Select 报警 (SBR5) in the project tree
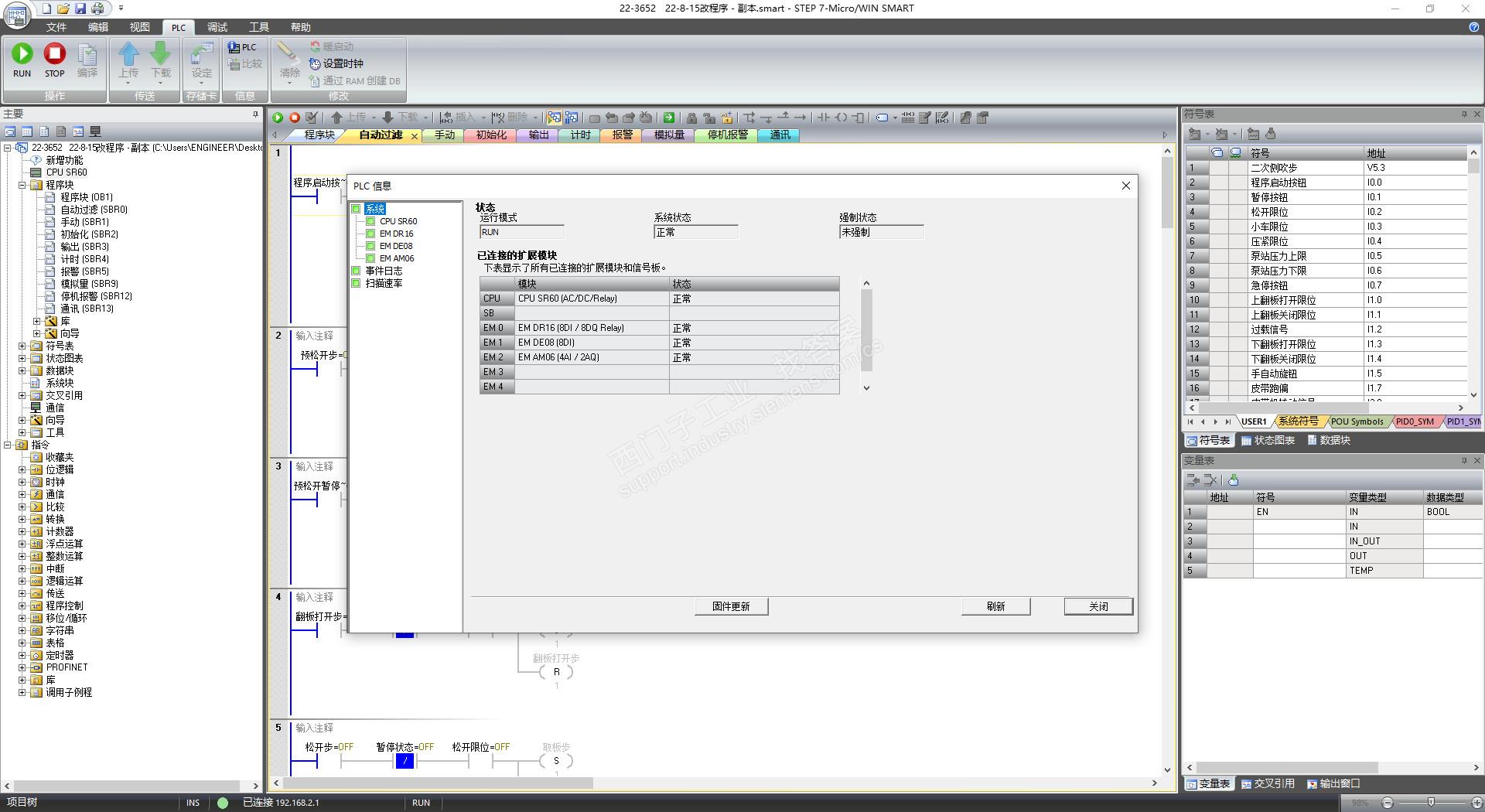1485x812 pixels. [85, 271]
